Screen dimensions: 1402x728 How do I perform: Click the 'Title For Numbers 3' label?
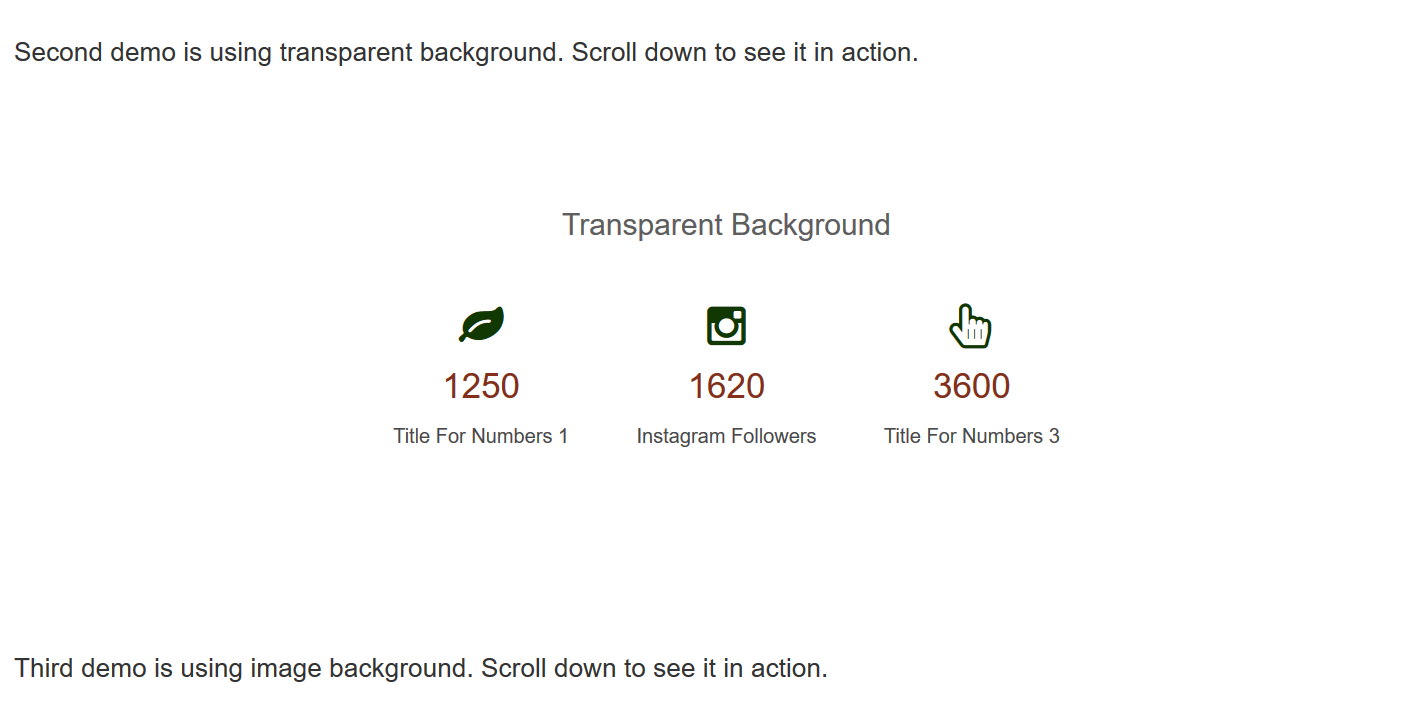(971, 436)
